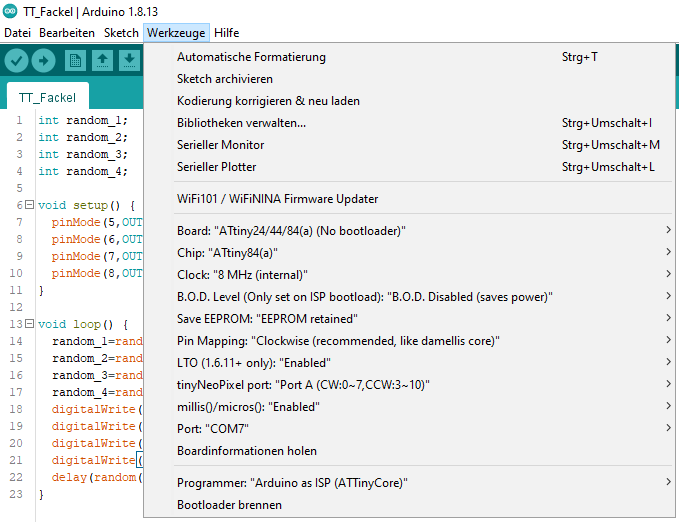Screen dimensions: 679x522
Task: Choose Kodierung korrigieren & neu laden
Action: click(x=409, y=101)
